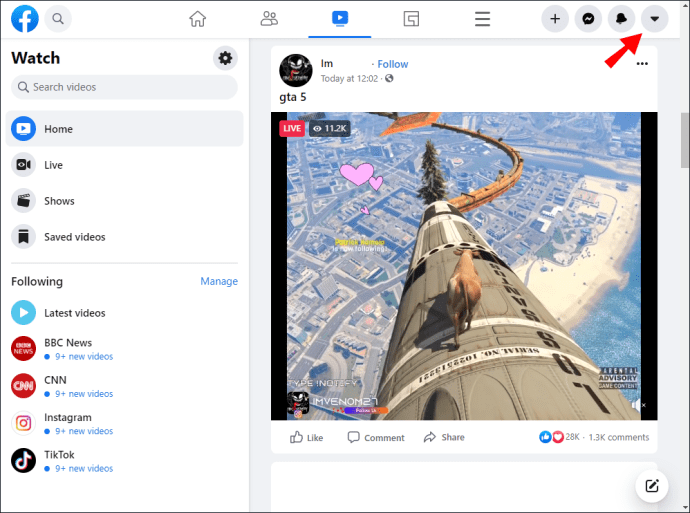Click the Shows clapperboard icon
Viewport: 690px width, 513px height.
[x=23, y=201]
